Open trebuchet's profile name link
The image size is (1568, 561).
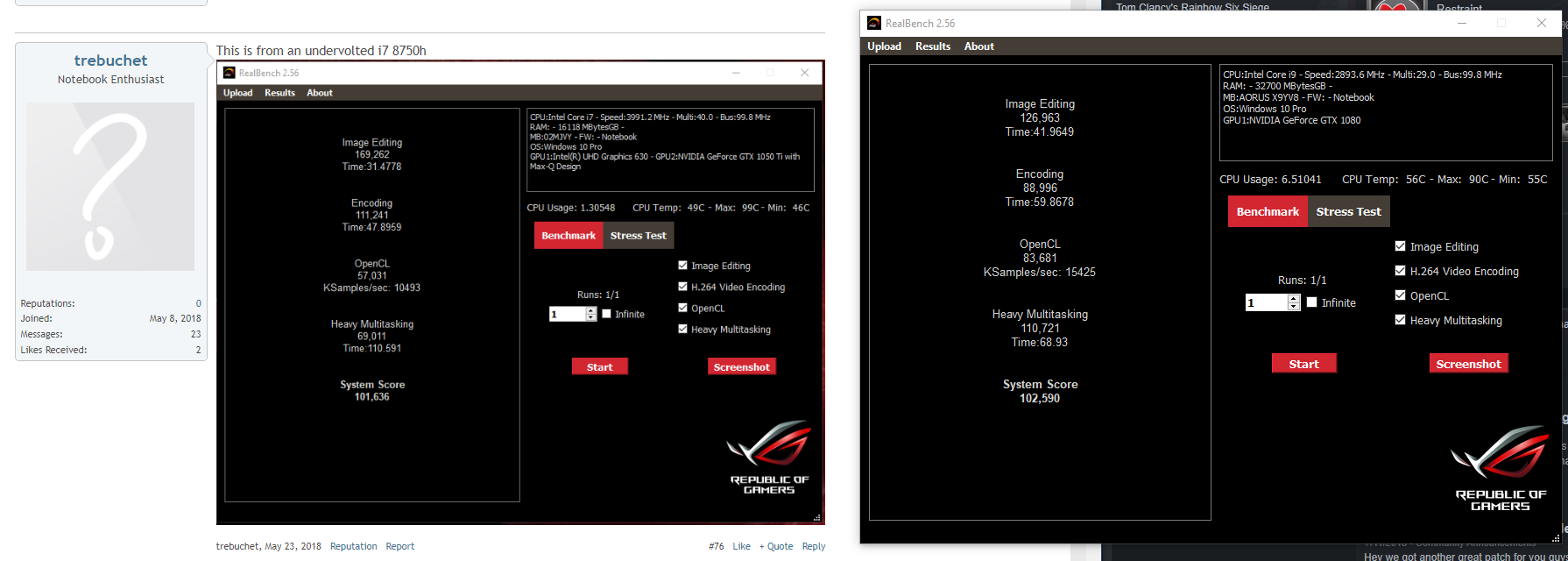coord(110,60)
